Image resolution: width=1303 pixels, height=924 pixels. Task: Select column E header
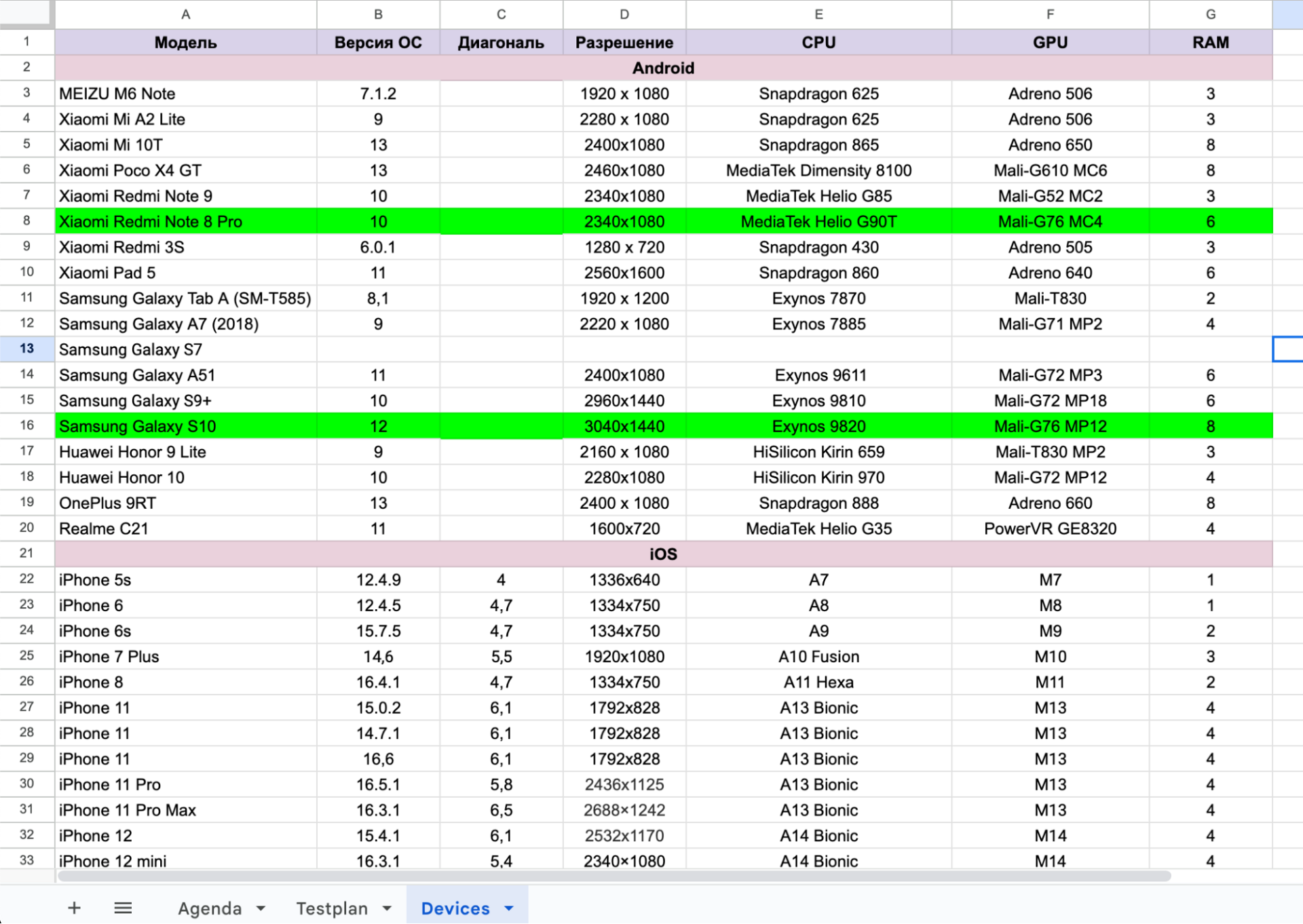coord(818,14)
